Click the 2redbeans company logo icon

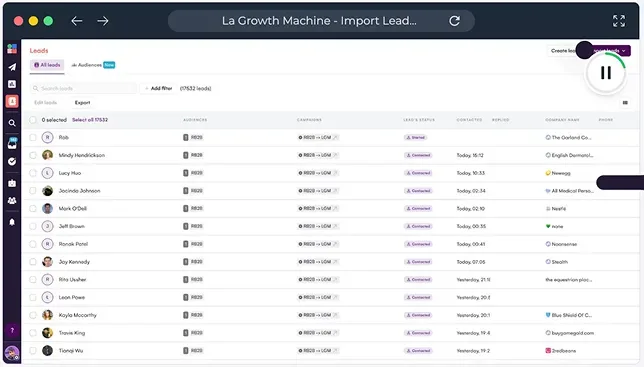pyautogui.click(x=548, y=351)
